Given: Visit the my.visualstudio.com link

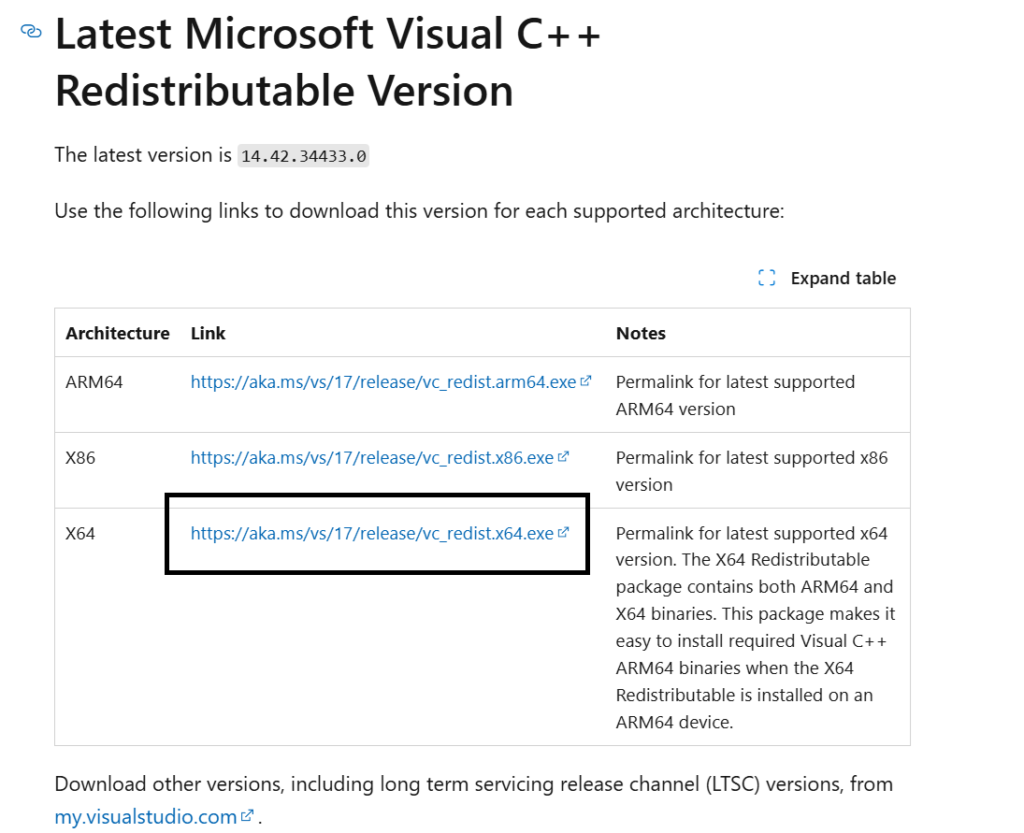Looking at the screenshot, I should (146, 817).
